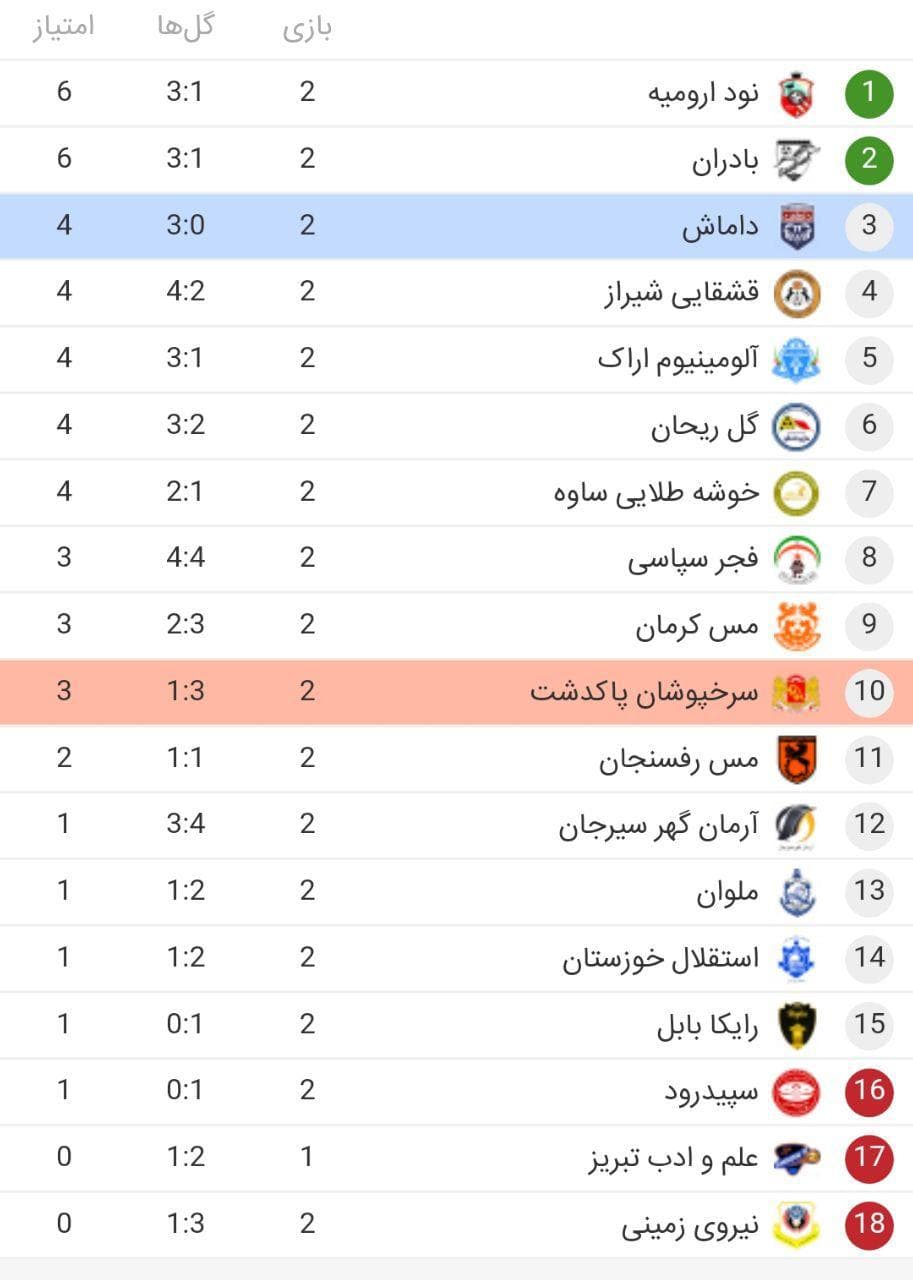
Task: Open آرمان گهر سیرجان team link
Action: 659,825
